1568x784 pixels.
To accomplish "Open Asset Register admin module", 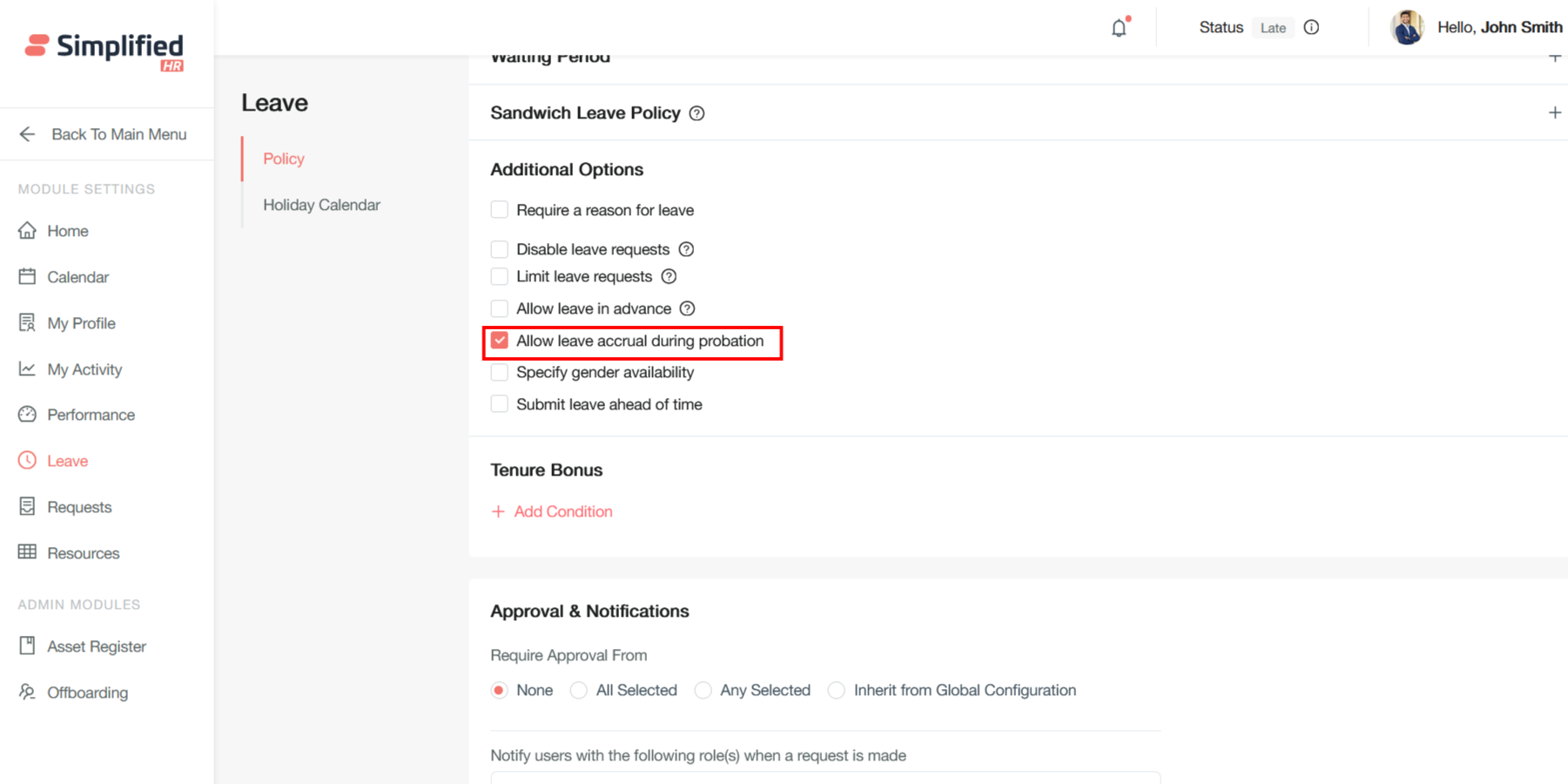I will tap(96, 646).
